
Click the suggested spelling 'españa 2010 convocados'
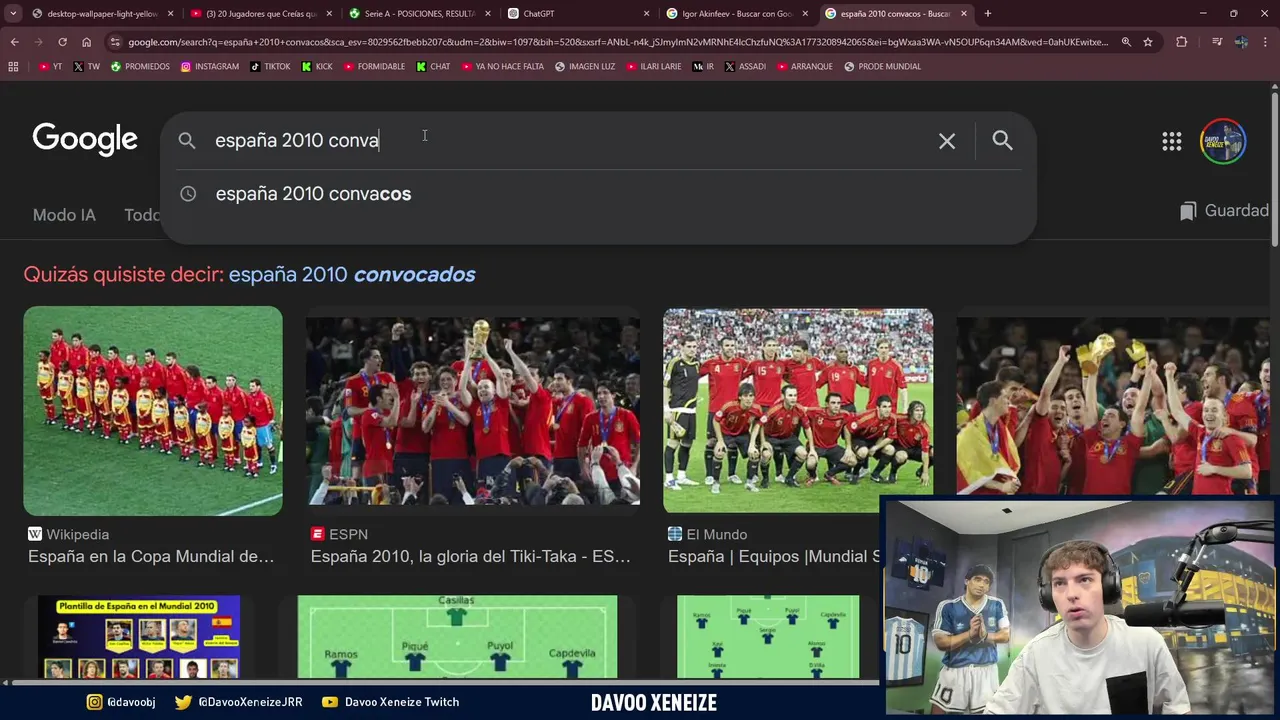click(352, 274)
